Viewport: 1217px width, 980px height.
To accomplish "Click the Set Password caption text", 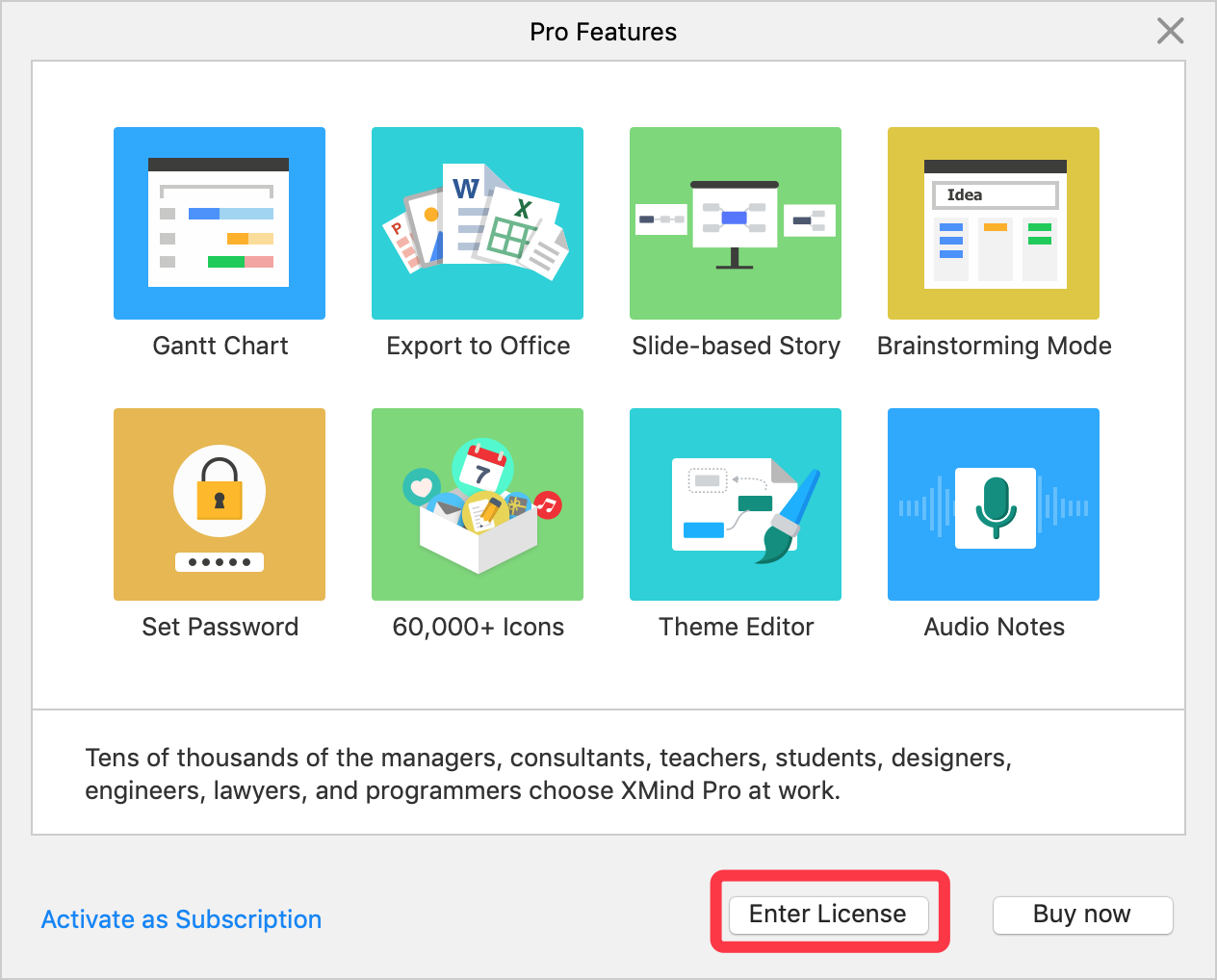I will click(x=220, y=627).
